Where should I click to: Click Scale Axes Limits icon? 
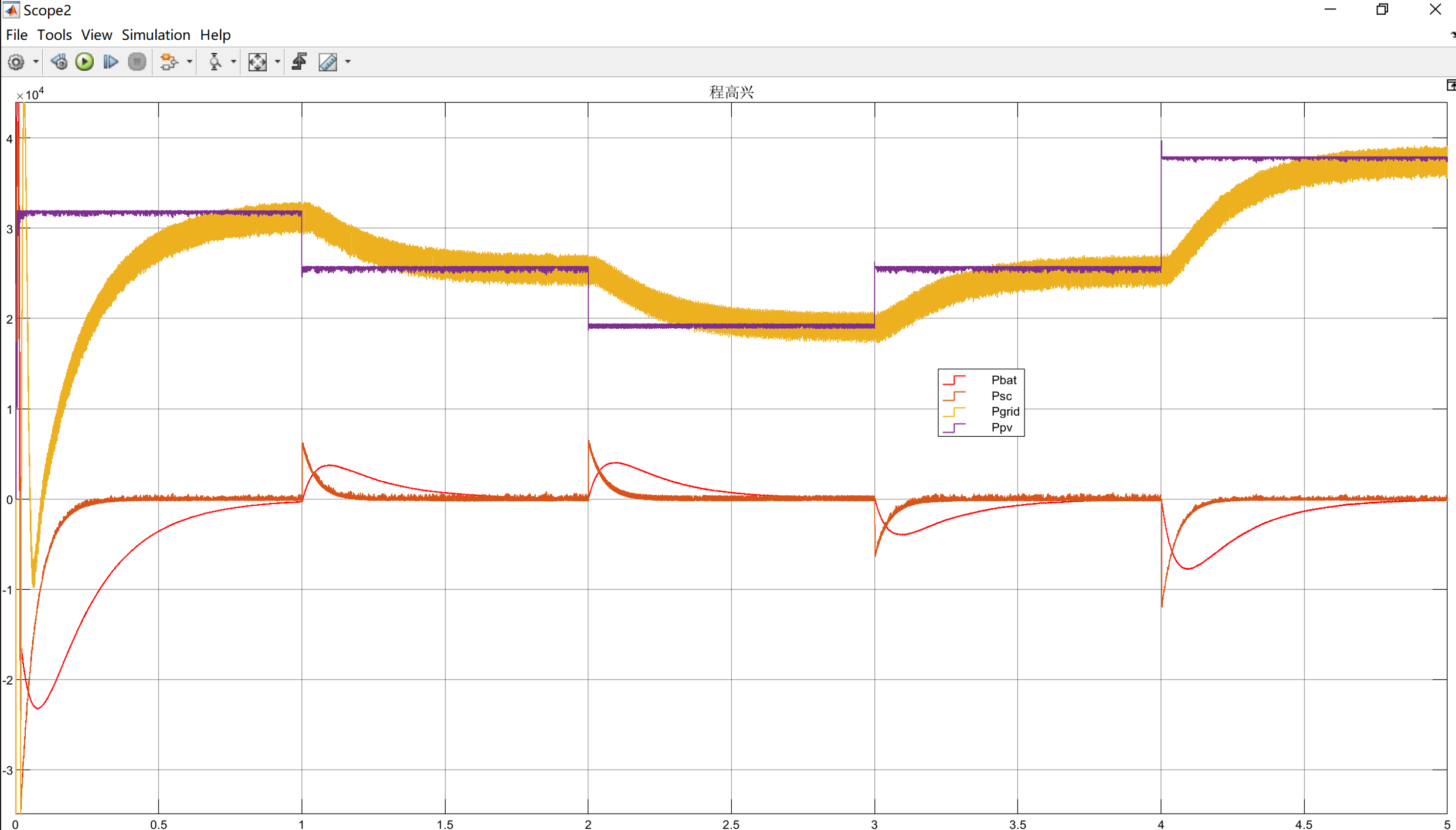coord(257,62)
